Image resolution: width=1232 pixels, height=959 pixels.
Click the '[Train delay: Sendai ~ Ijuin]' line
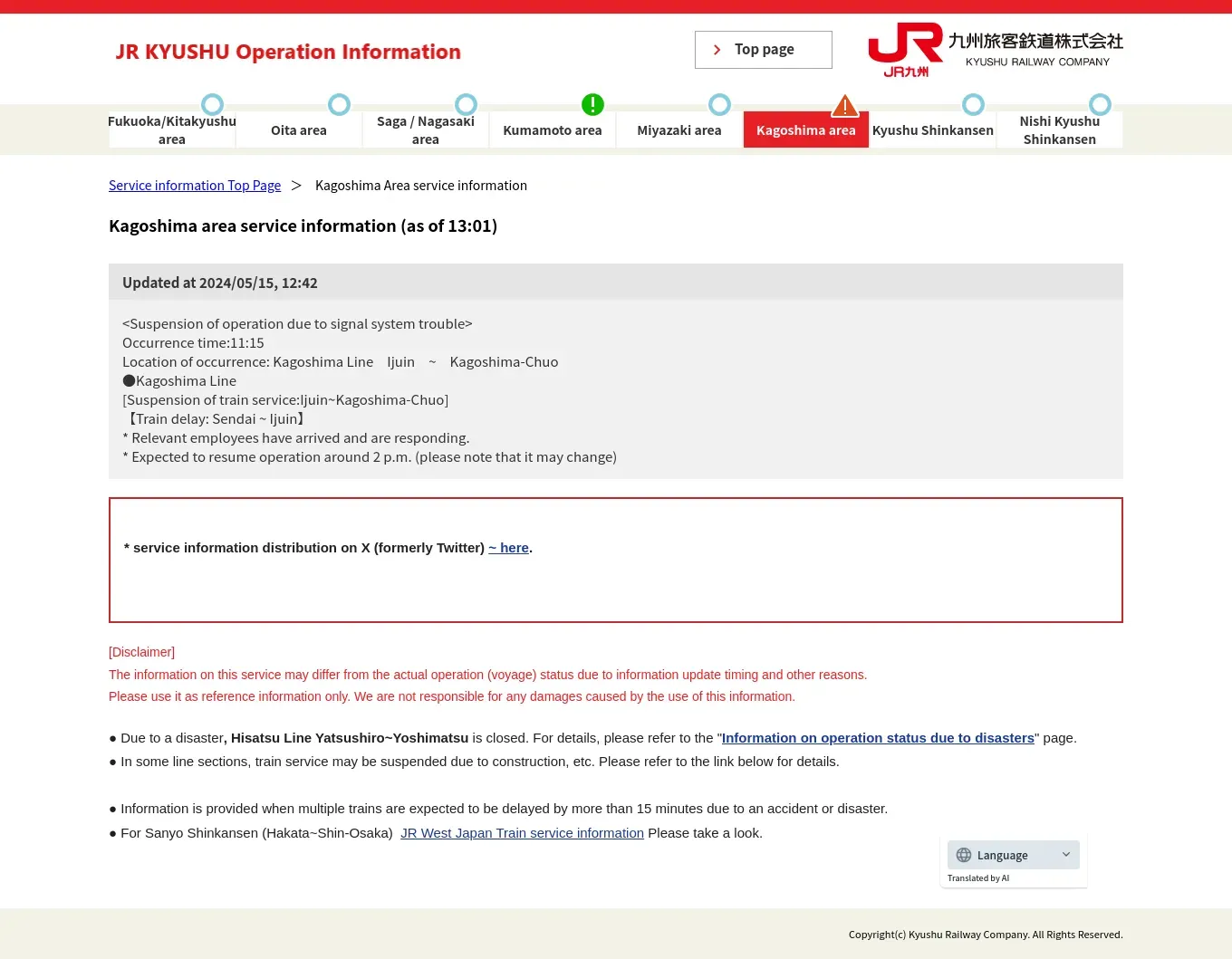216,419
